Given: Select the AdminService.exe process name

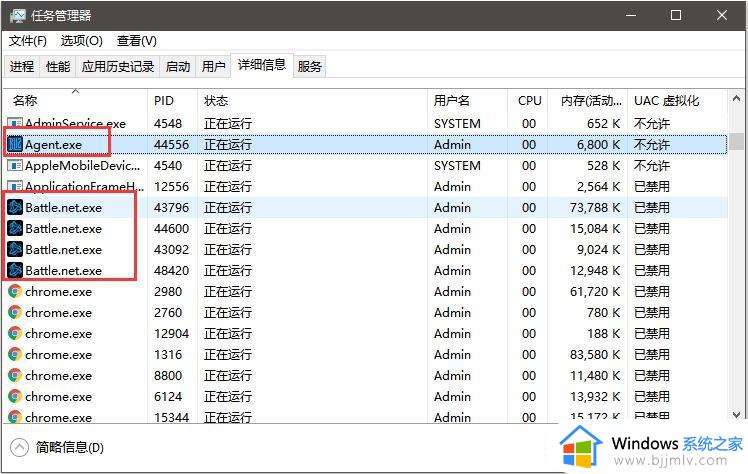Looking at the screenshot, I should click(x=75, y=124).
